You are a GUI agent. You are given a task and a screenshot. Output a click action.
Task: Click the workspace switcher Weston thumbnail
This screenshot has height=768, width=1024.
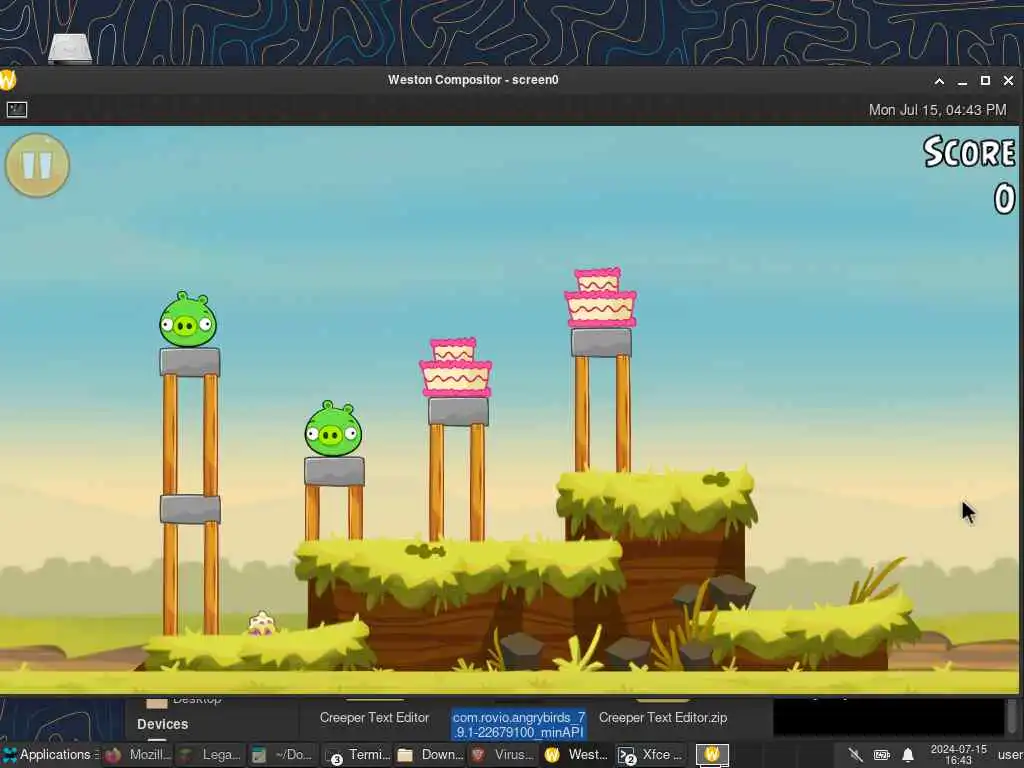tap(712, 755)
